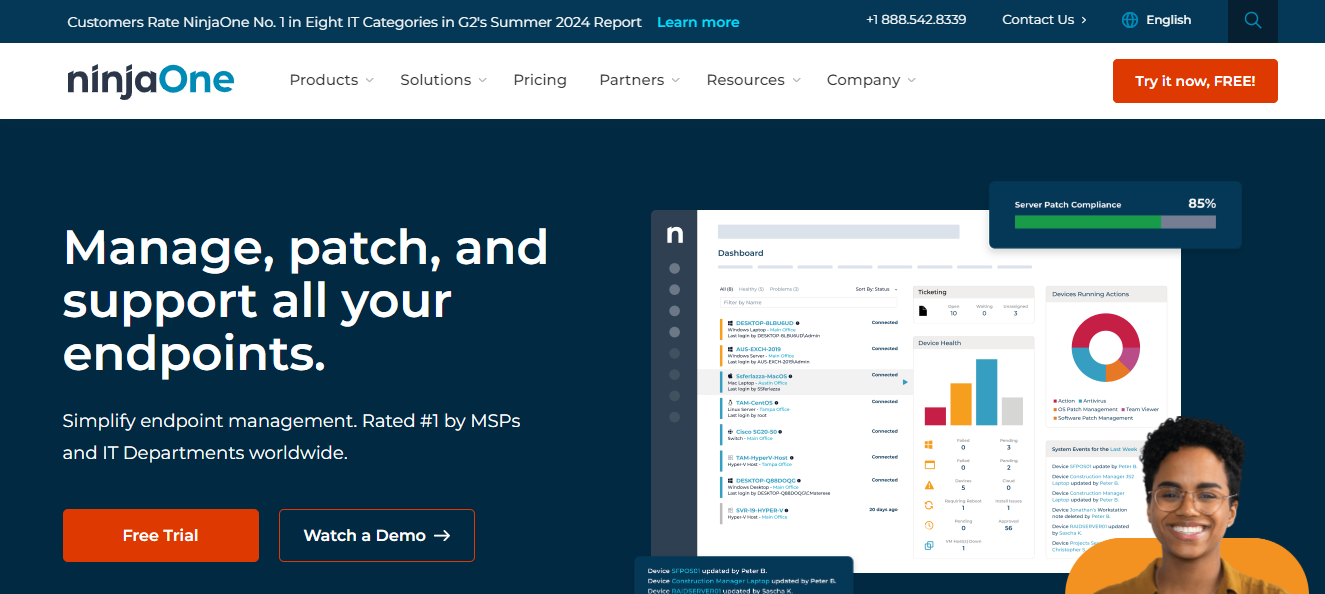Expand the Products dropdown menu
This screenshot has height=594, width=1325.
point(331,80)
